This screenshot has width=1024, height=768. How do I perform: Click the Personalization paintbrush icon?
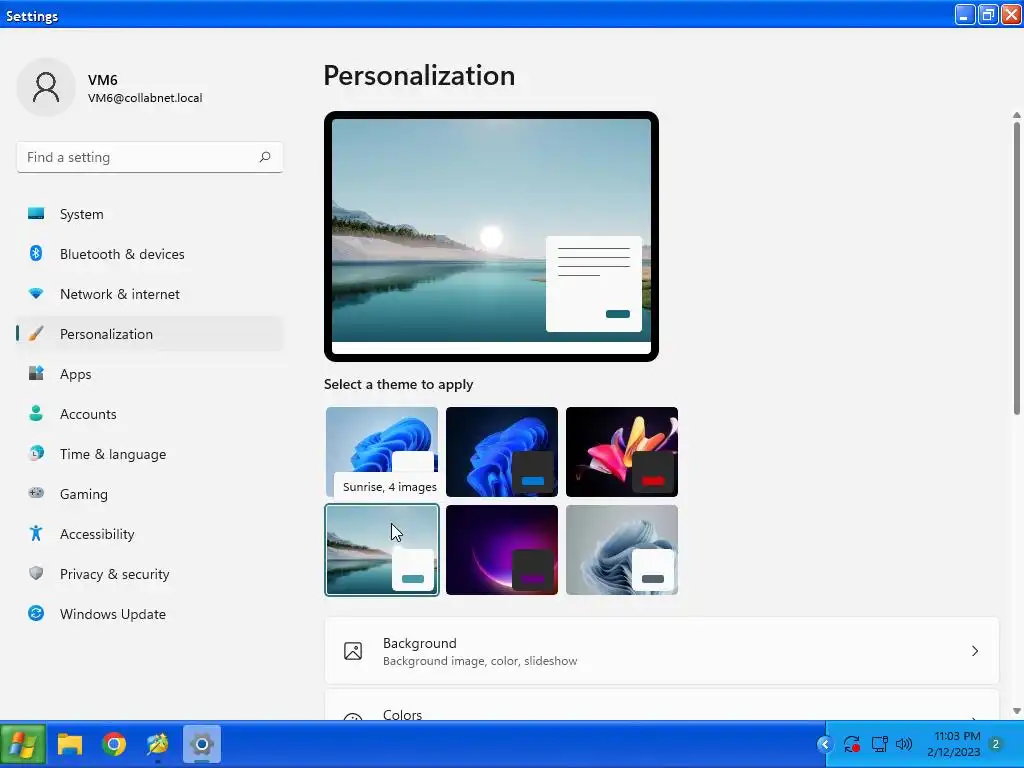pos(36,334)
